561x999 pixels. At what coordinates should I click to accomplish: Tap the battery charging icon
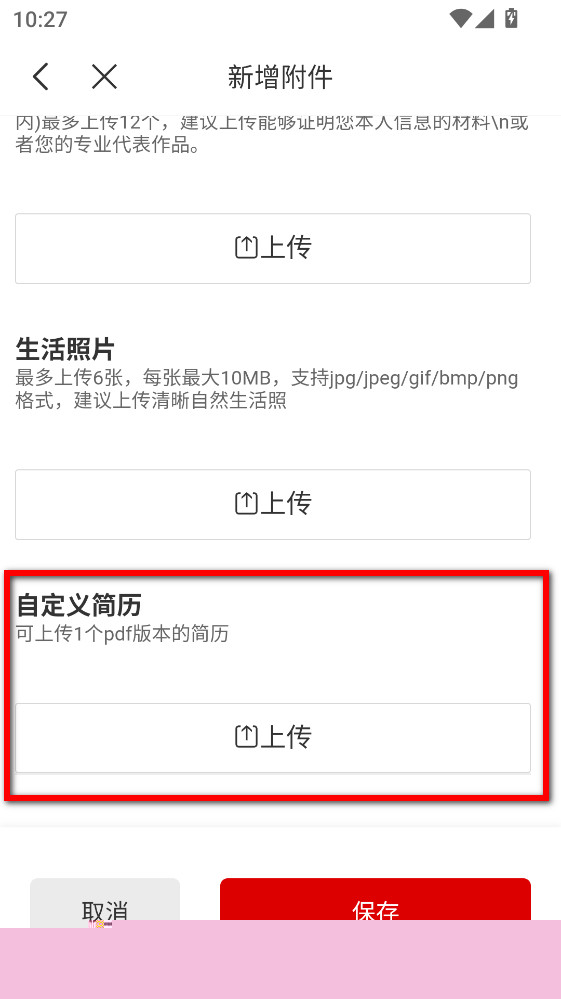(x=511, y=18)
